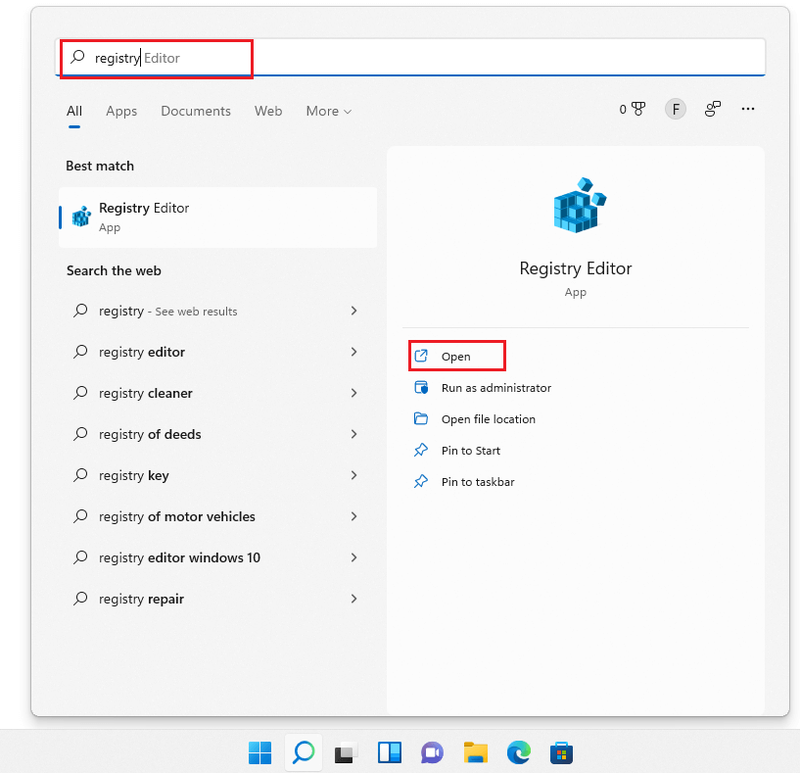Click the pin icon beside Pin to Start
Screen dimensions: 800x773
[421, 450]
